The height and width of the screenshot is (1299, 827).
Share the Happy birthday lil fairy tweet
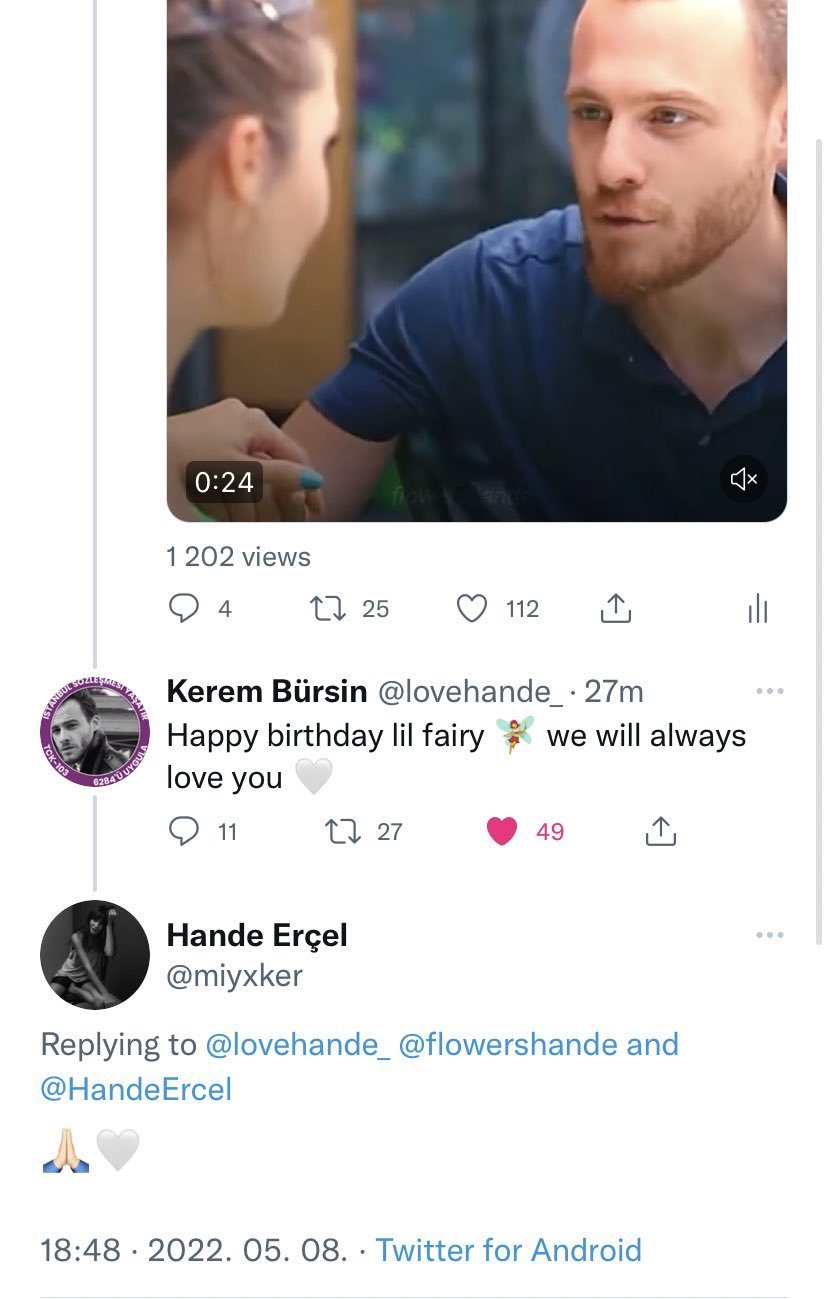pos(660,831)
